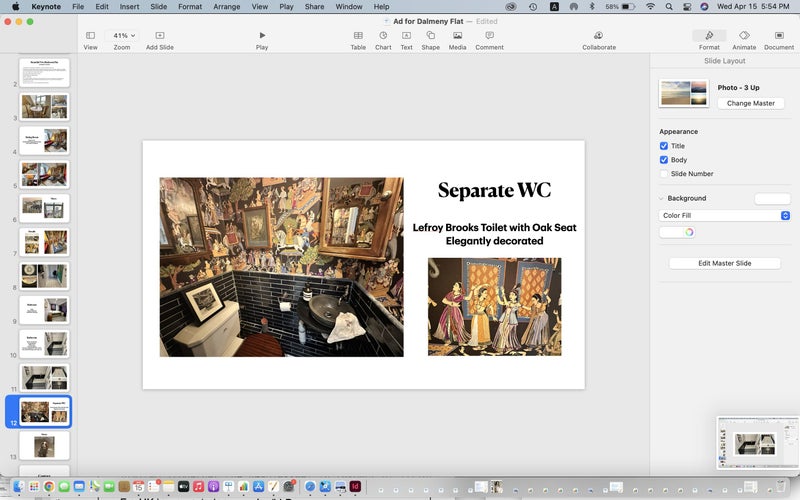
Task: Open the Chart toolbar icon
Action: click(x=383, y=36)
